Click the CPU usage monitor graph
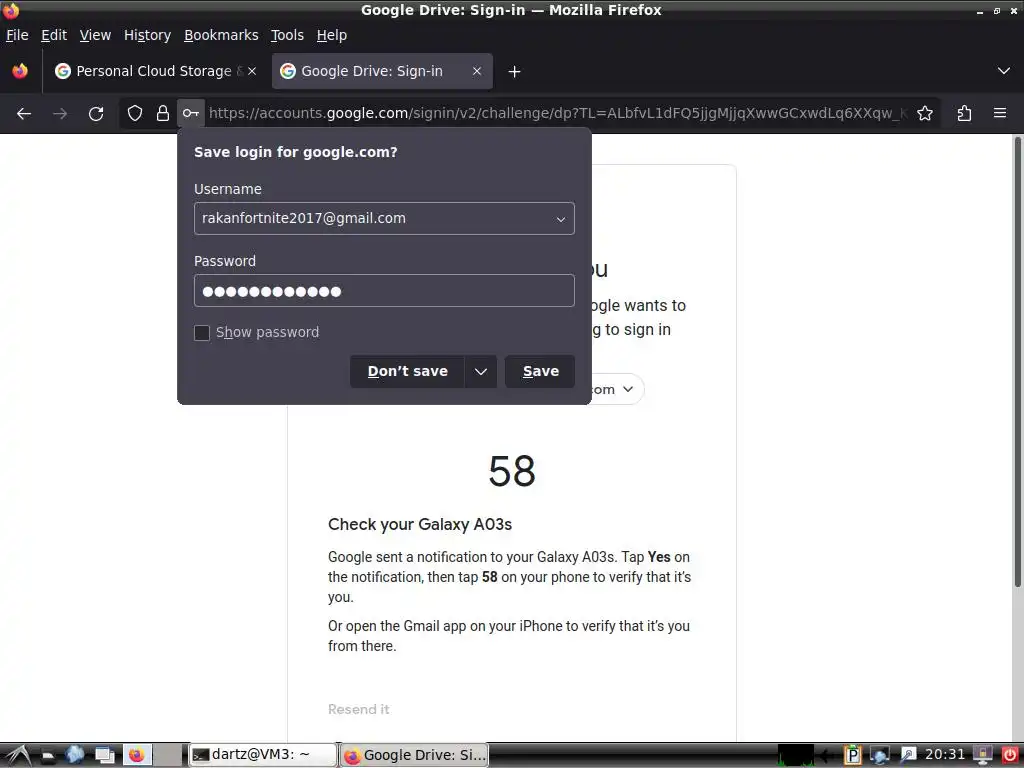1024x768 pixels. point(795,756)
